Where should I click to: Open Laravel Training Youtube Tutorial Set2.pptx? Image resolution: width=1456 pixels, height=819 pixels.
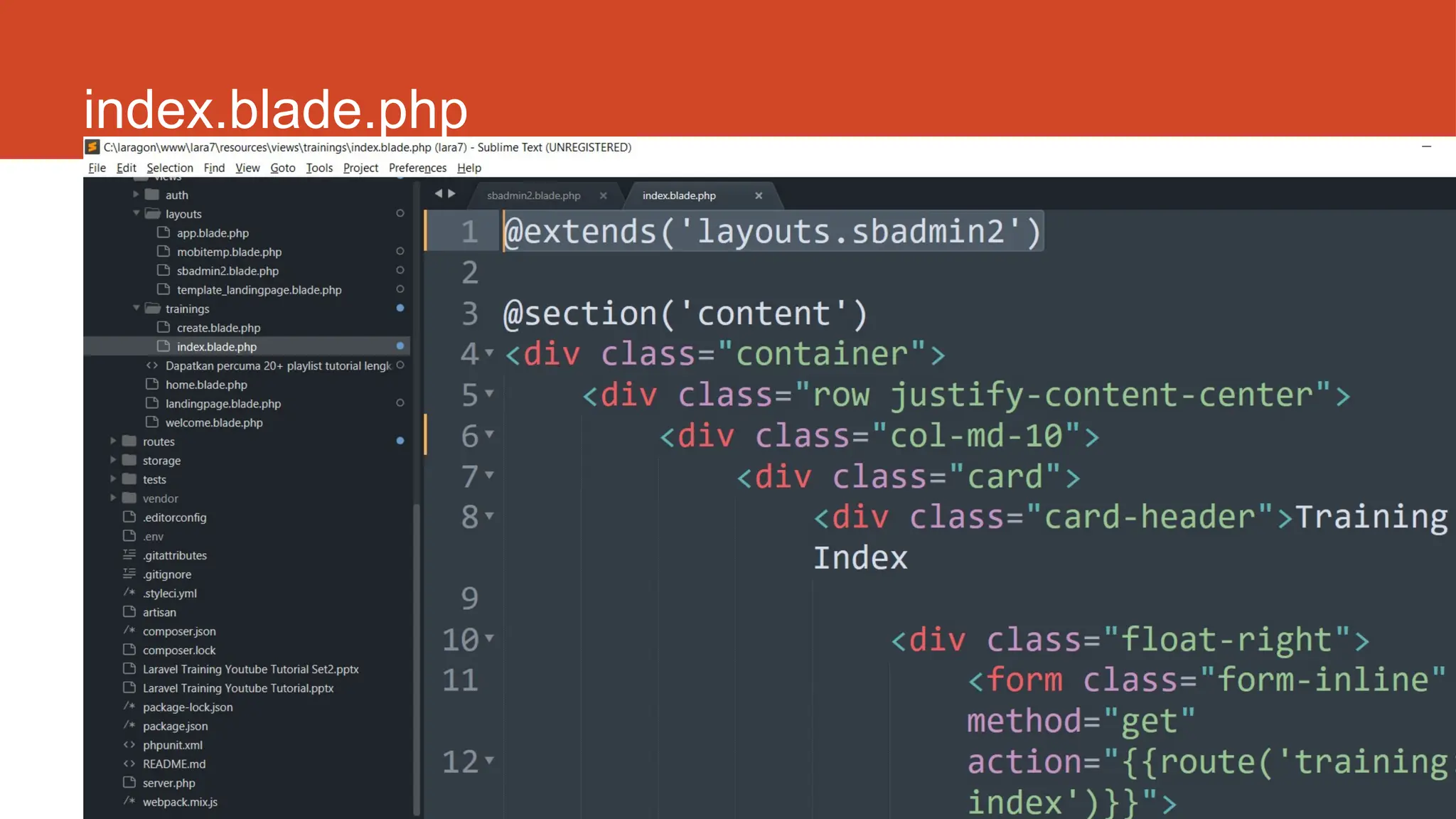coord(250,670)
